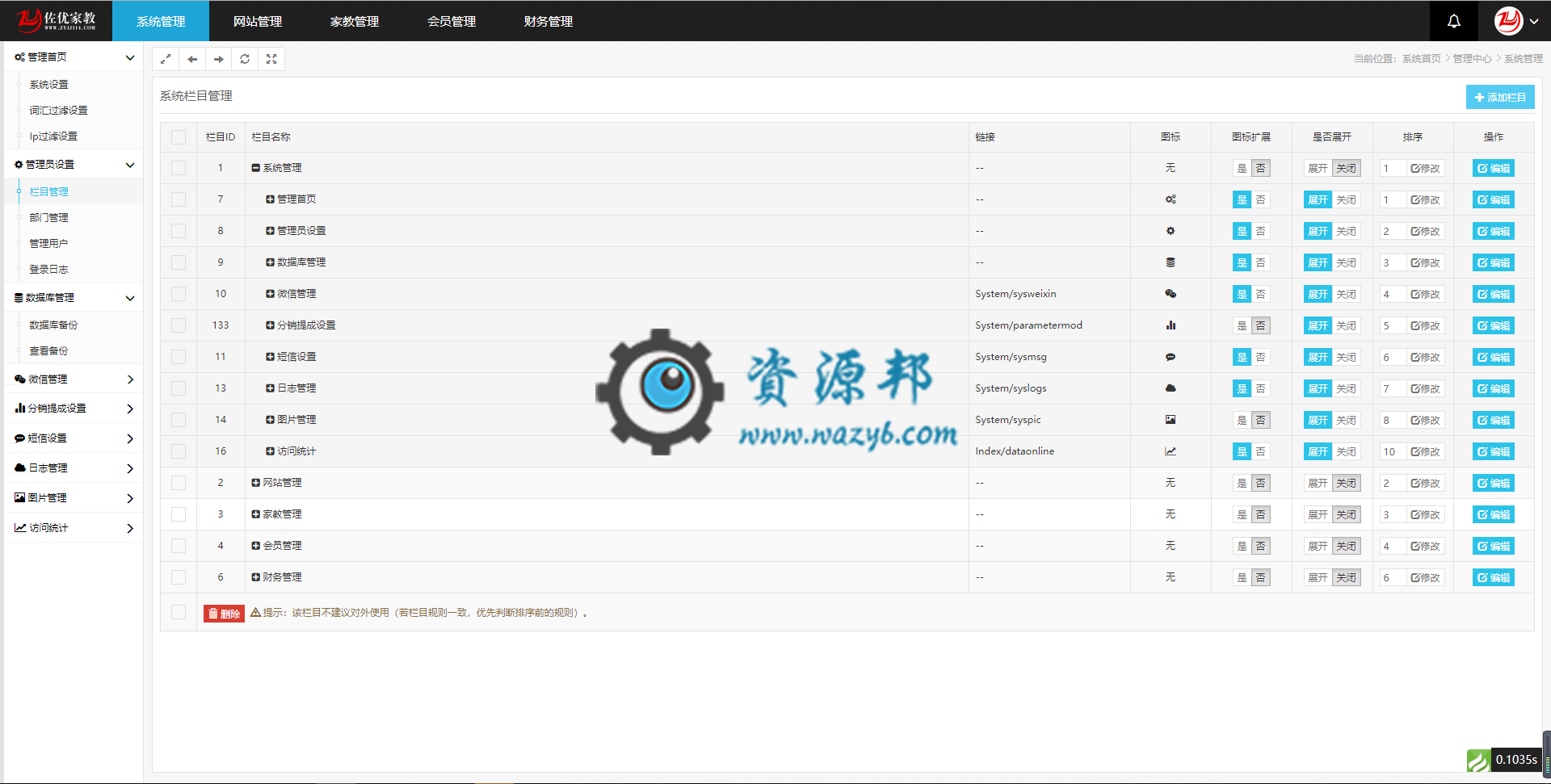Open 数据库备份 in the sidebar
The image size is (1551, 784).
pos(54,325)
